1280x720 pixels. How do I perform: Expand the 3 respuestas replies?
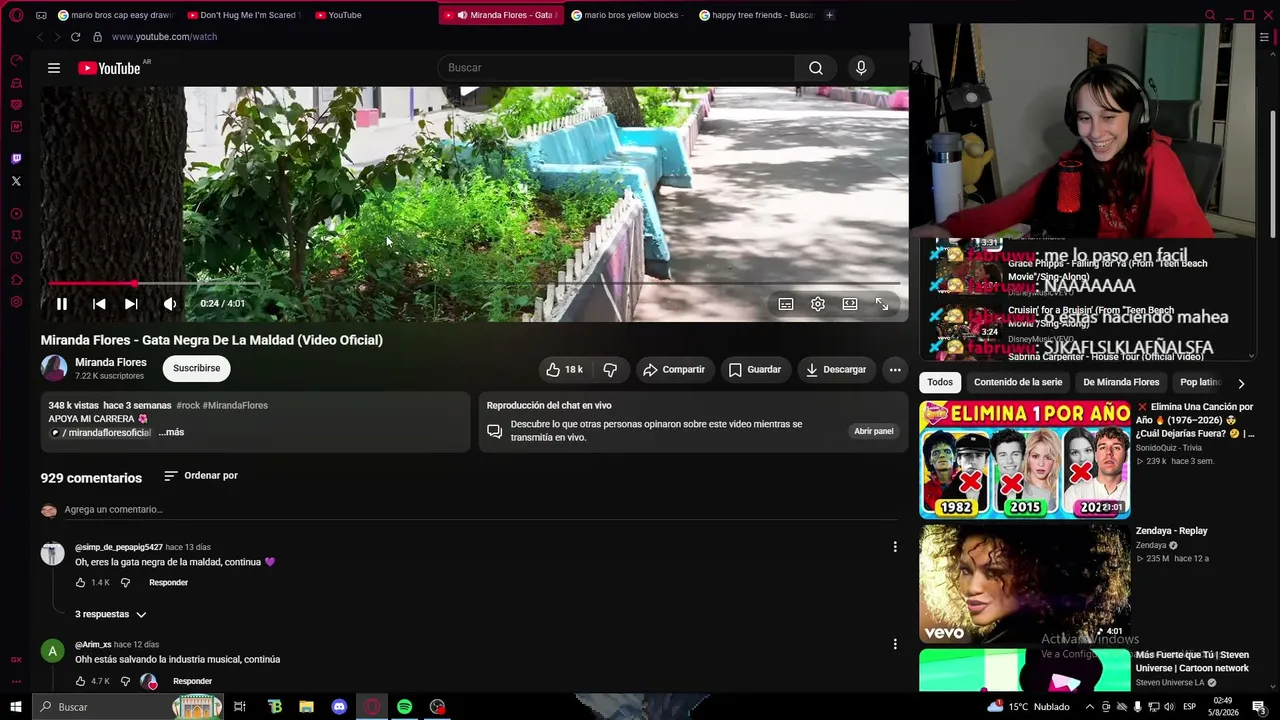(x=111, y=614)
